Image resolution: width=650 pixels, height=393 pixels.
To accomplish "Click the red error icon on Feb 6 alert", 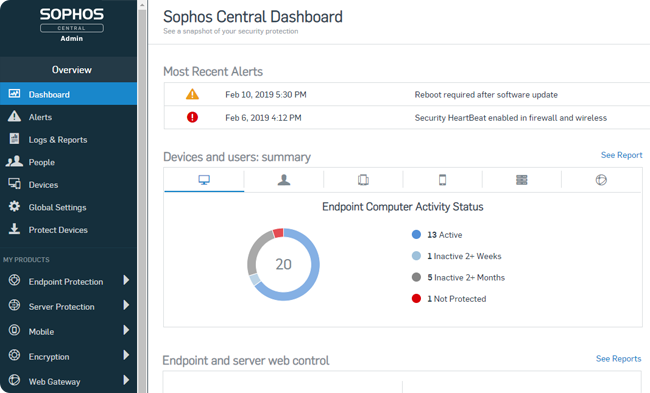I will 192,117.
